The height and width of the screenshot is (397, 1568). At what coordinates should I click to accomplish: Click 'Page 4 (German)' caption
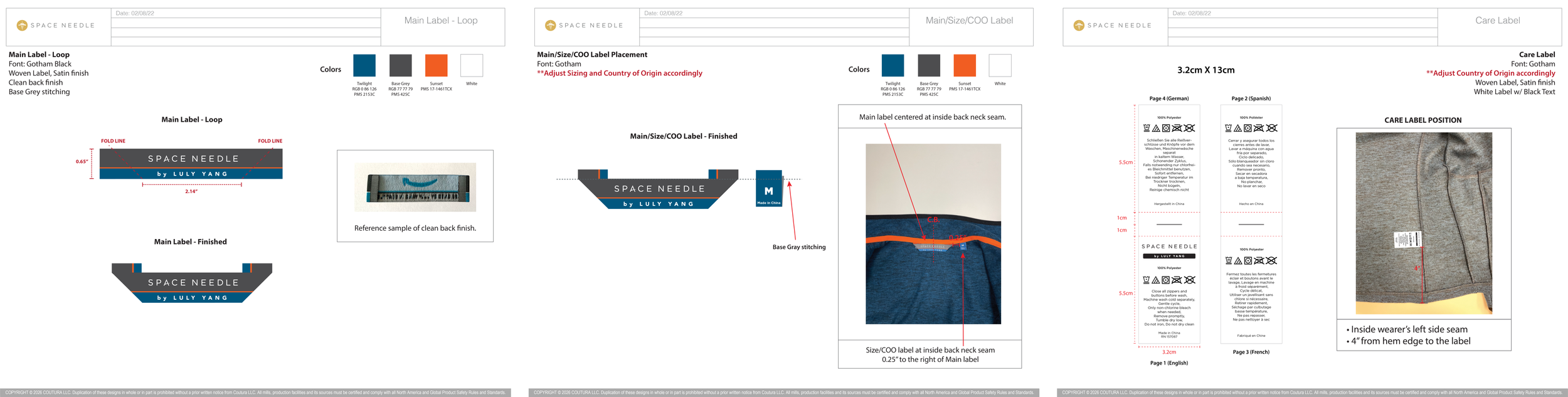1169,98
